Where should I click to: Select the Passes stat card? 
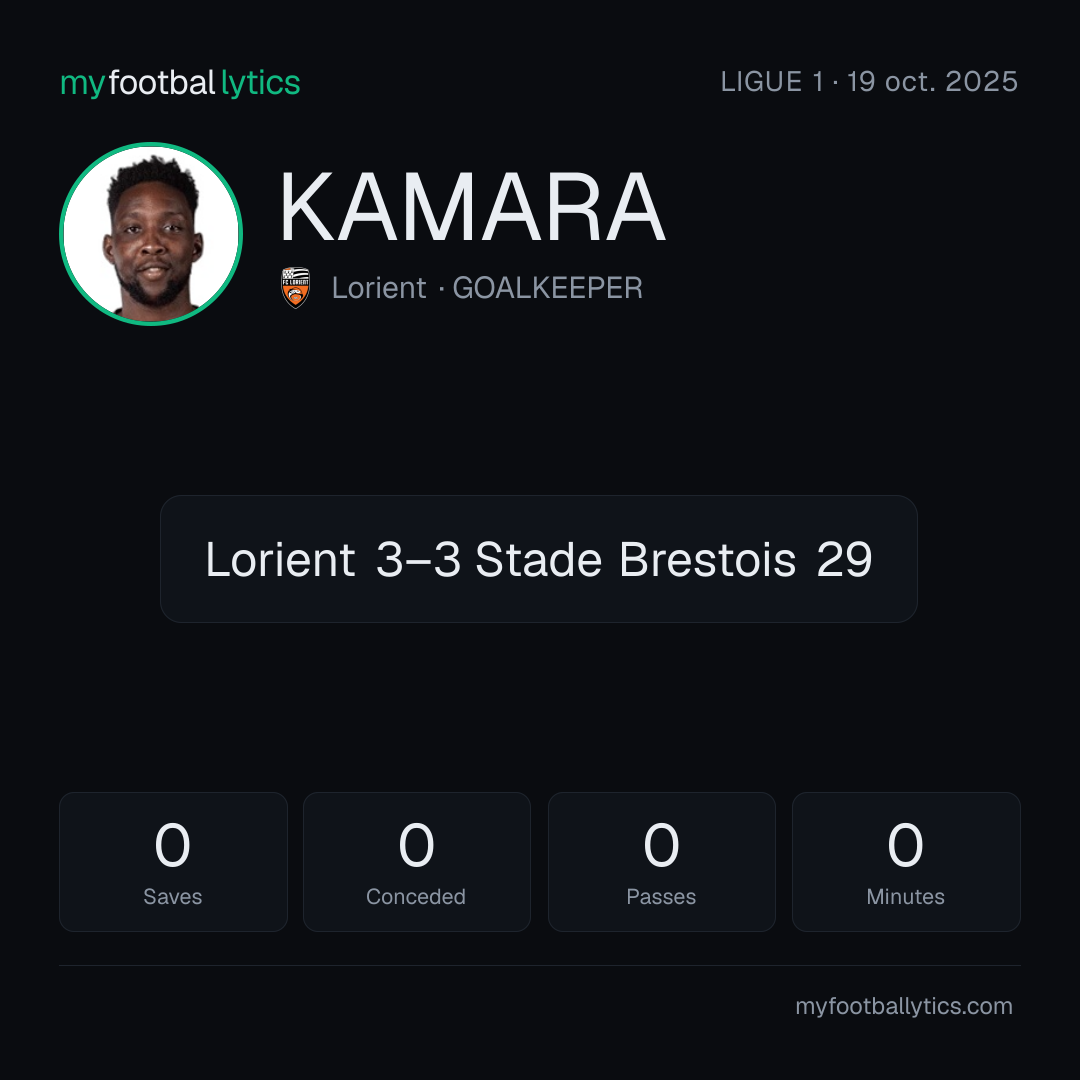click(x=661, y=862)
